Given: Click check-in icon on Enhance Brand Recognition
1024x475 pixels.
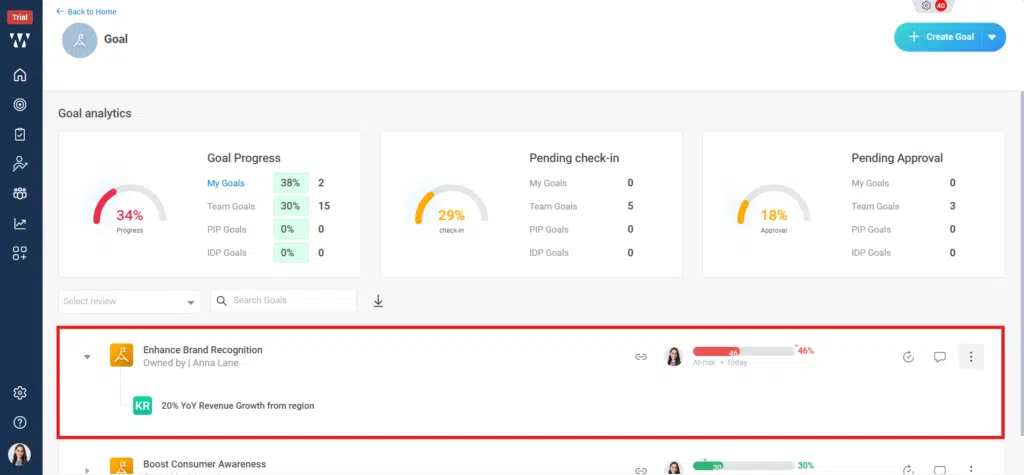Looking at the screenshot, I should point(908,357).
